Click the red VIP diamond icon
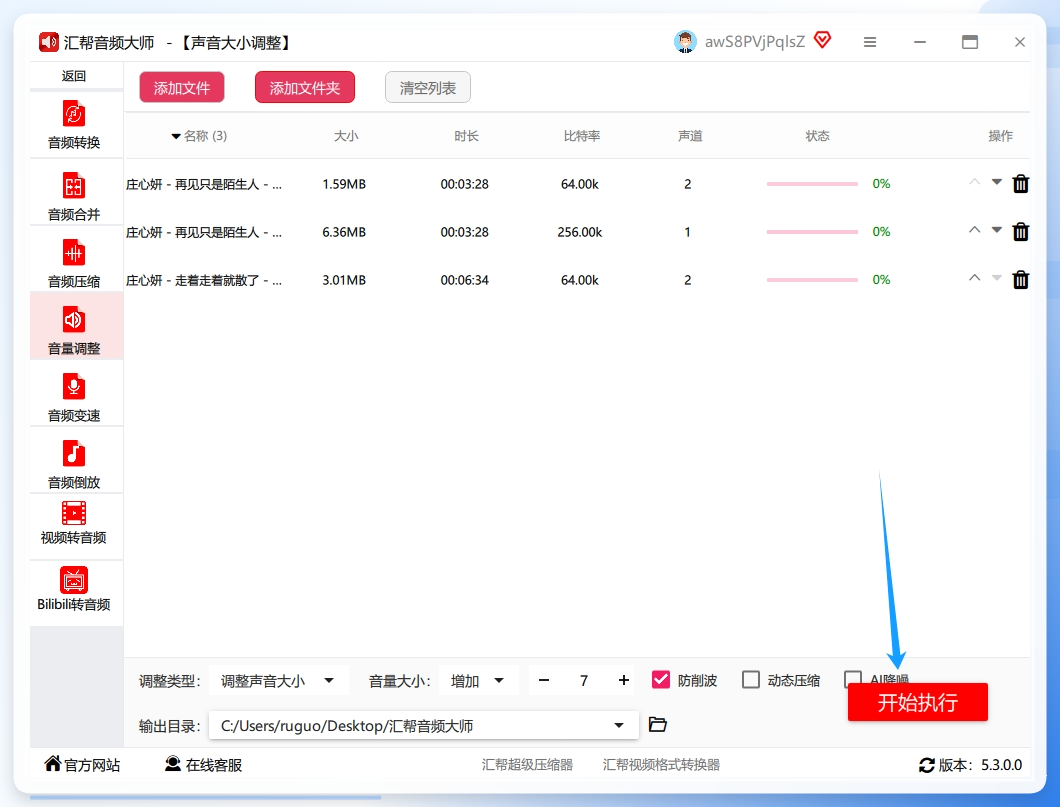 (822, 41)
